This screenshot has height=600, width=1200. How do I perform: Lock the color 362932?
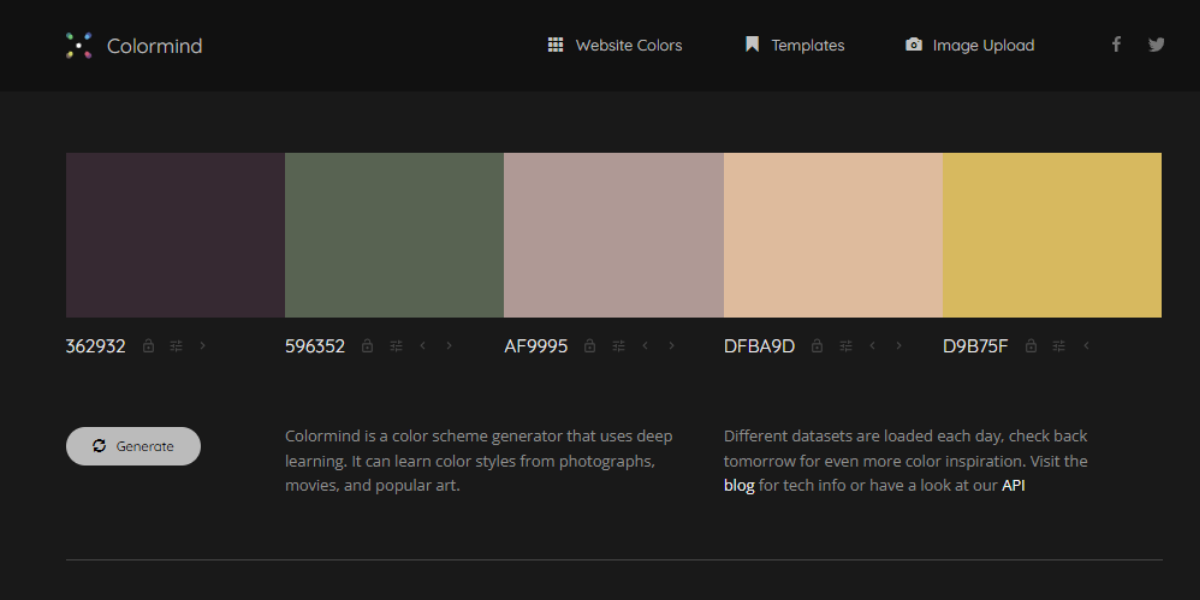coord(148,345)
